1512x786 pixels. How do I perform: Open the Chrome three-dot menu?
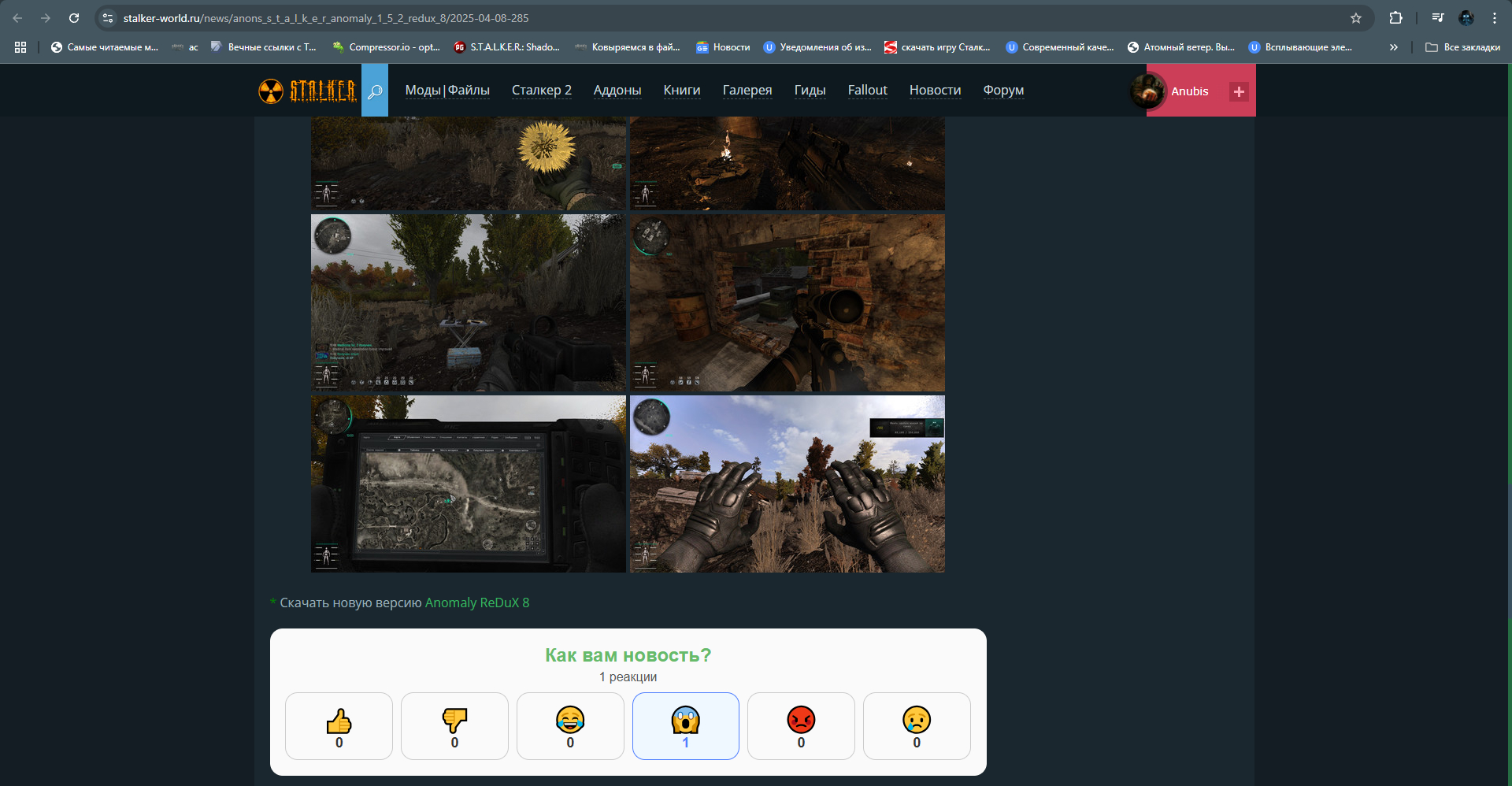[x=1495, y=18]
